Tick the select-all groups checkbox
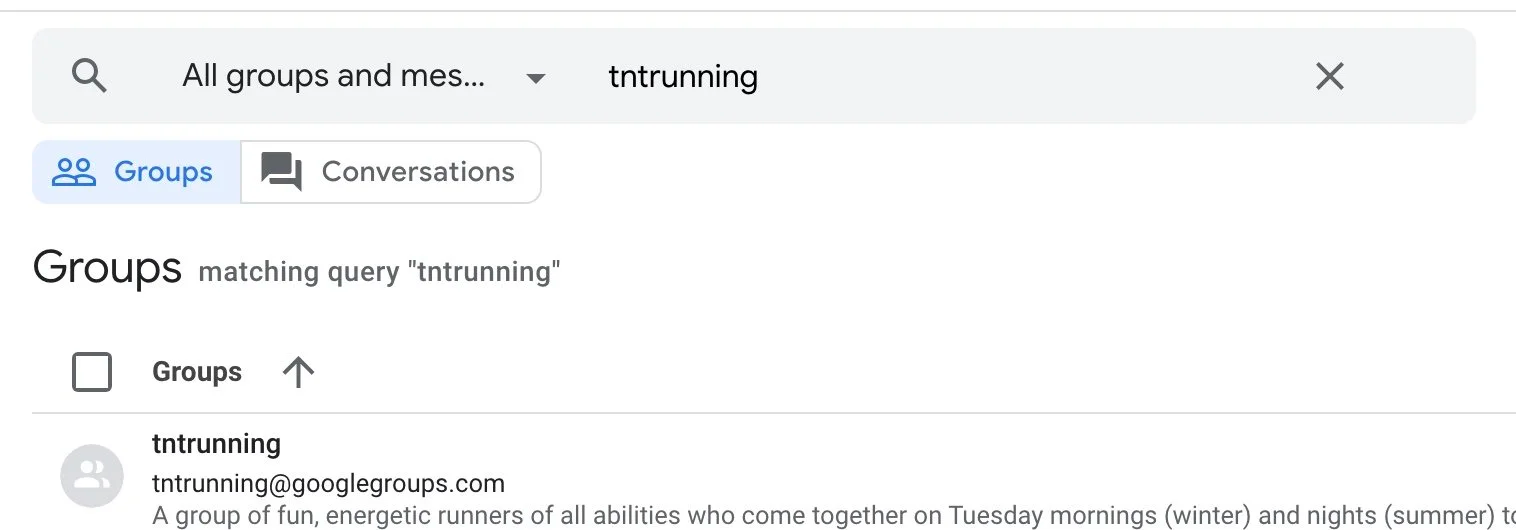This screenshot has width=1516, height=530. 92,372
